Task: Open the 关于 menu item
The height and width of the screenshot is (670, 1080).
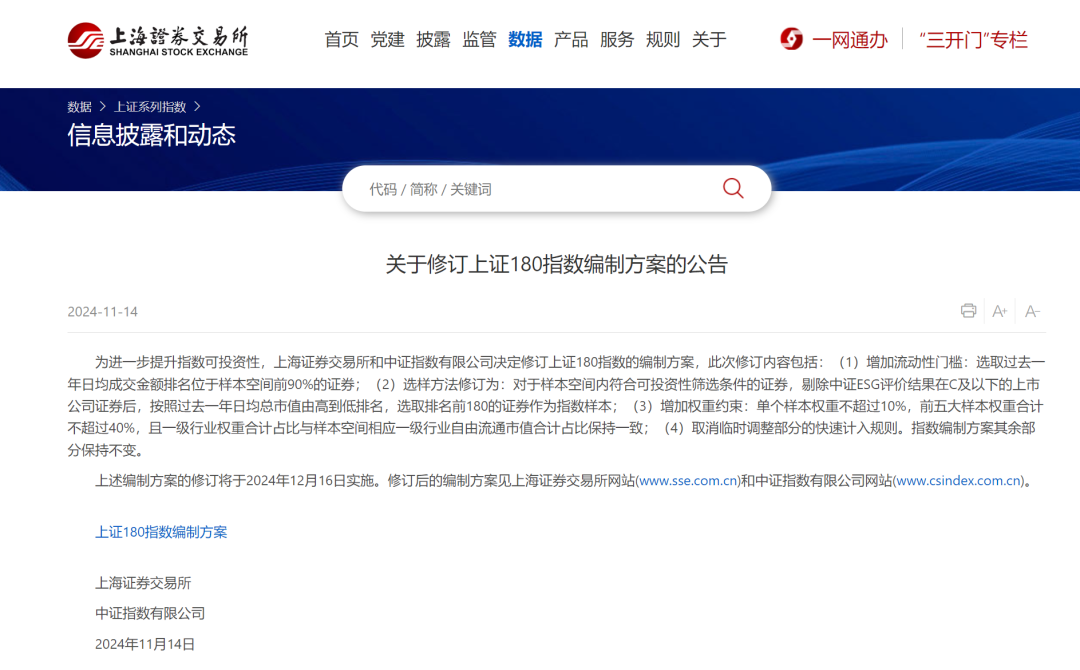Action: (x=709, y=39)
